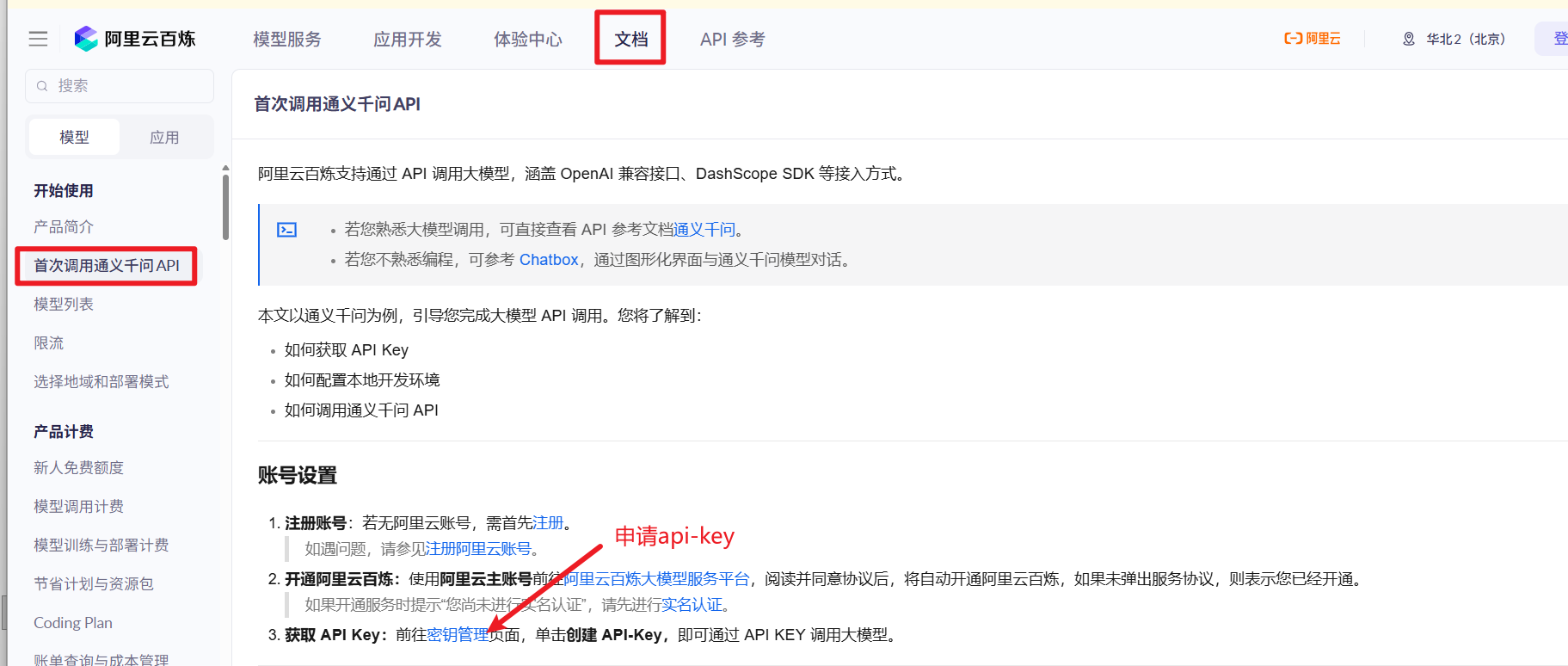Image resolution: width=1568 pixels, height=666 pixels.
Task: Open the 实名认证 link
Action: point(692,605)
